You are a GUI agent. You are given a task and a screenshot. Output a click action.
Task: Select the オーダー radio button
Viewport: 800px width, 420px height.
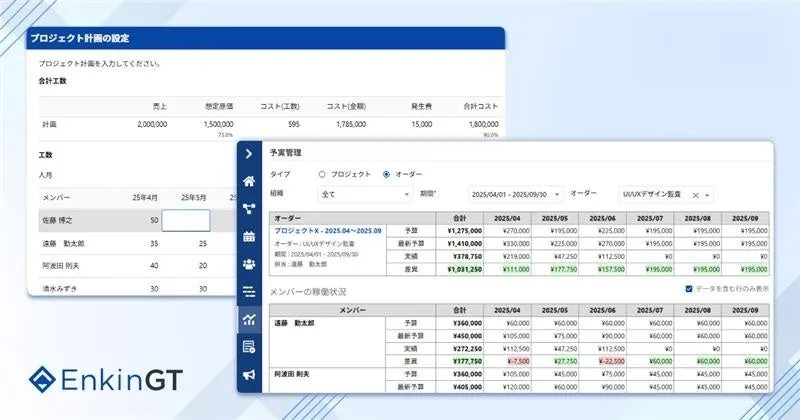click(x=386, y=174)
